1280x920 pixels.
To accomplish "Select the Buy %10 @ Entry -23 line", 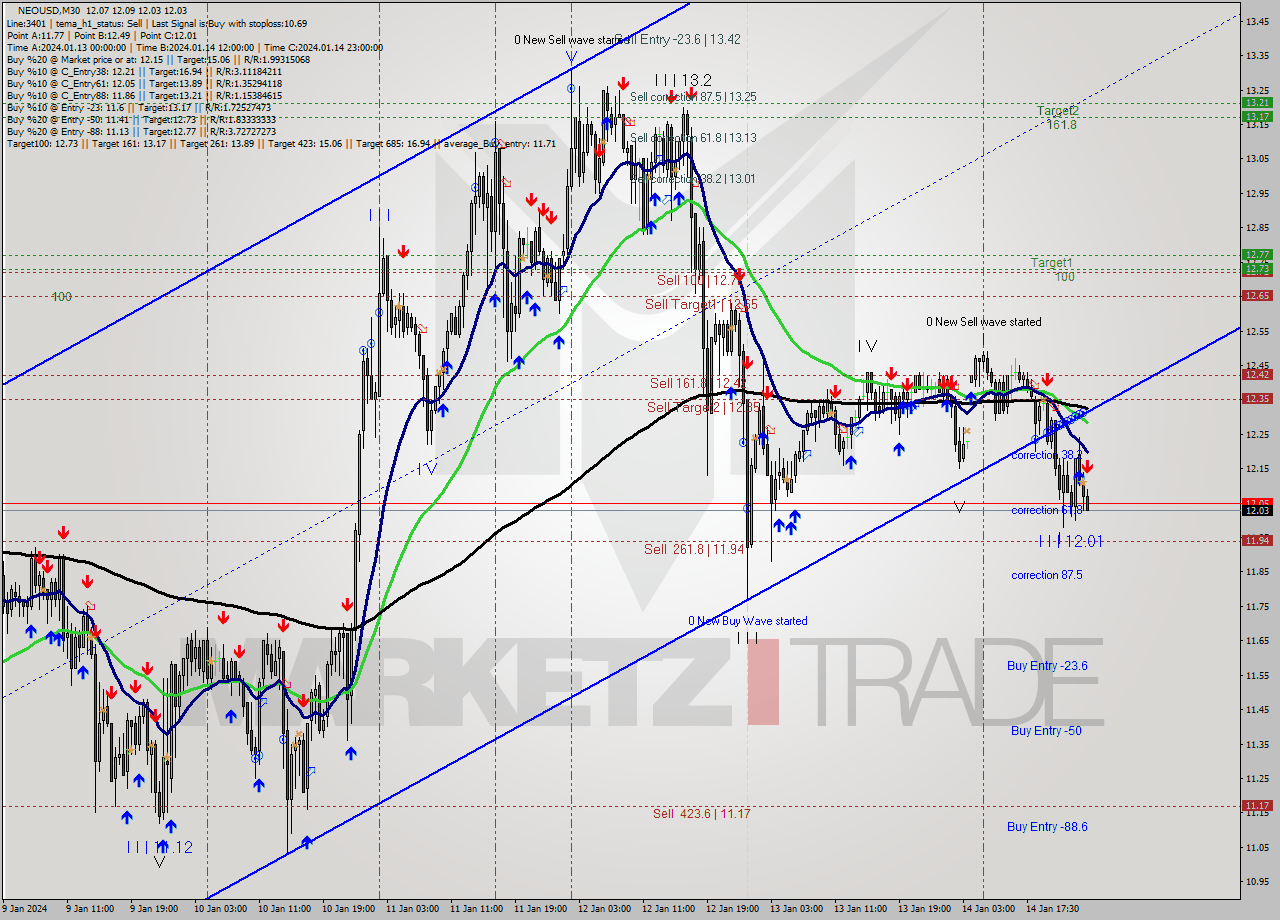I will (138, 107).
